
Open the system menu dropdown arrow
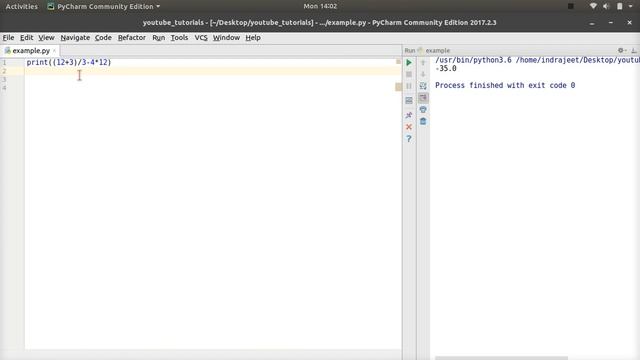tap(631, 6)
